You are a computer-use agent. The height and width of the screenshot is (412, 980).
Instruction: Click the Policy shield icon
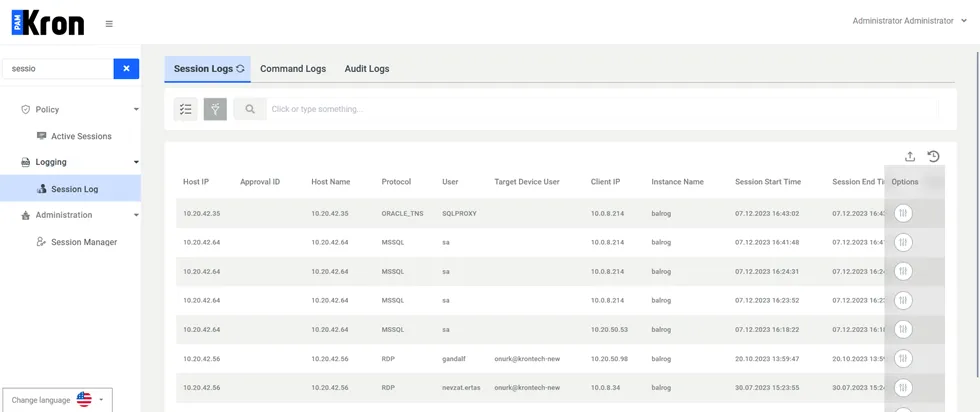coord(26,109)
